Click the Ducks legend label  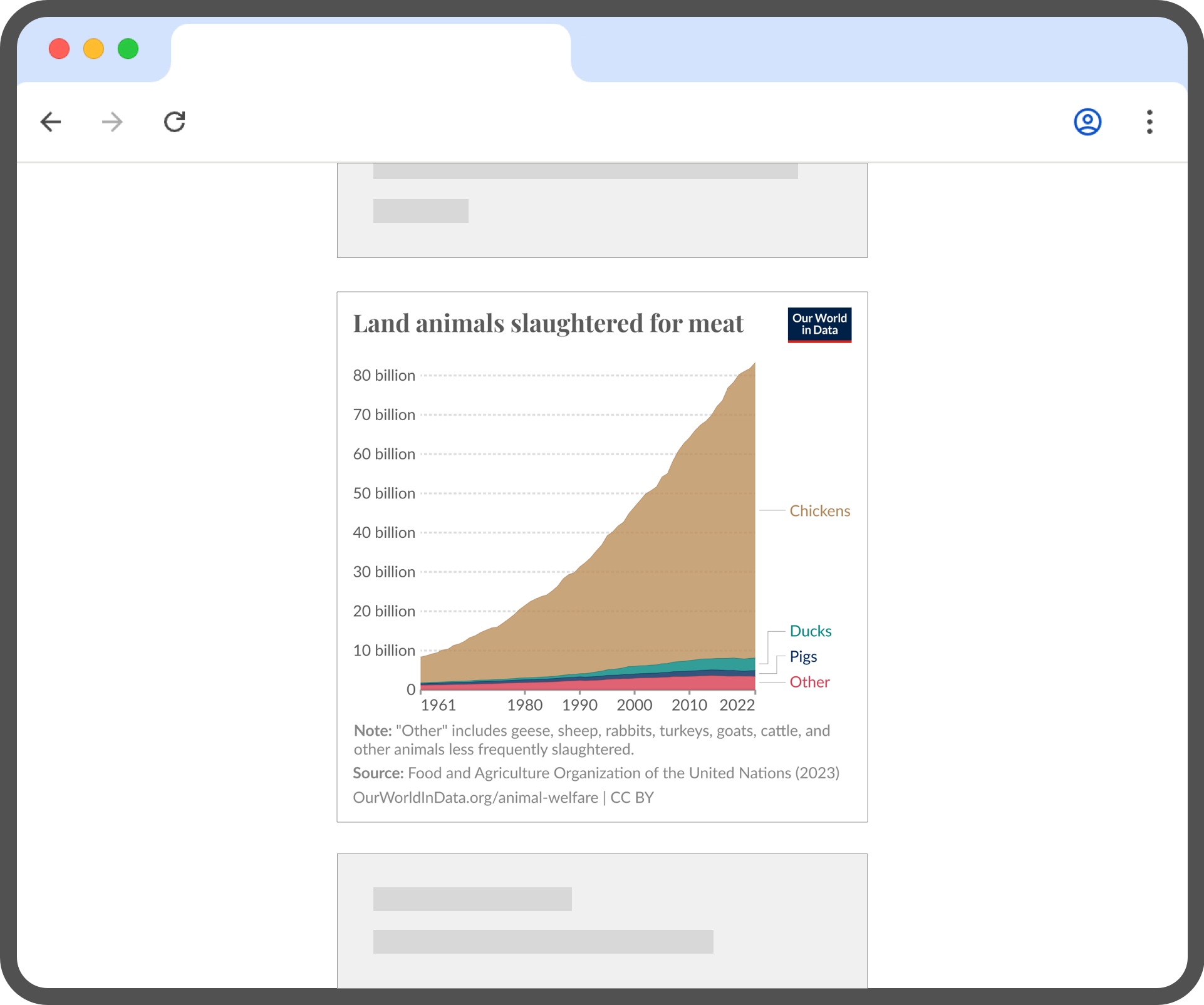pyautogui.click(x=810, y=631)
